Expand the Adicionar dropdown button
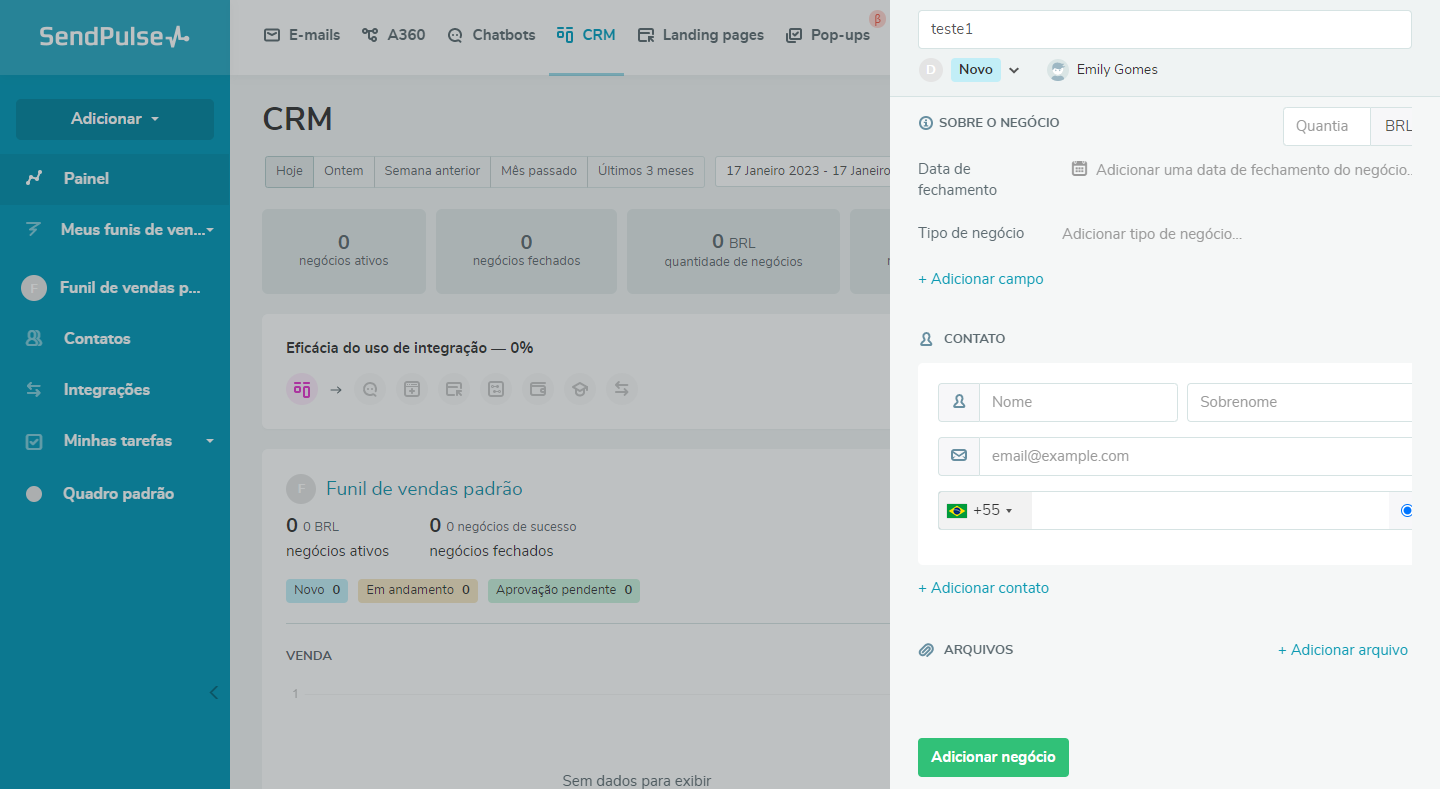This screenshot has height=789, width=1440. [x=115, y=119]
